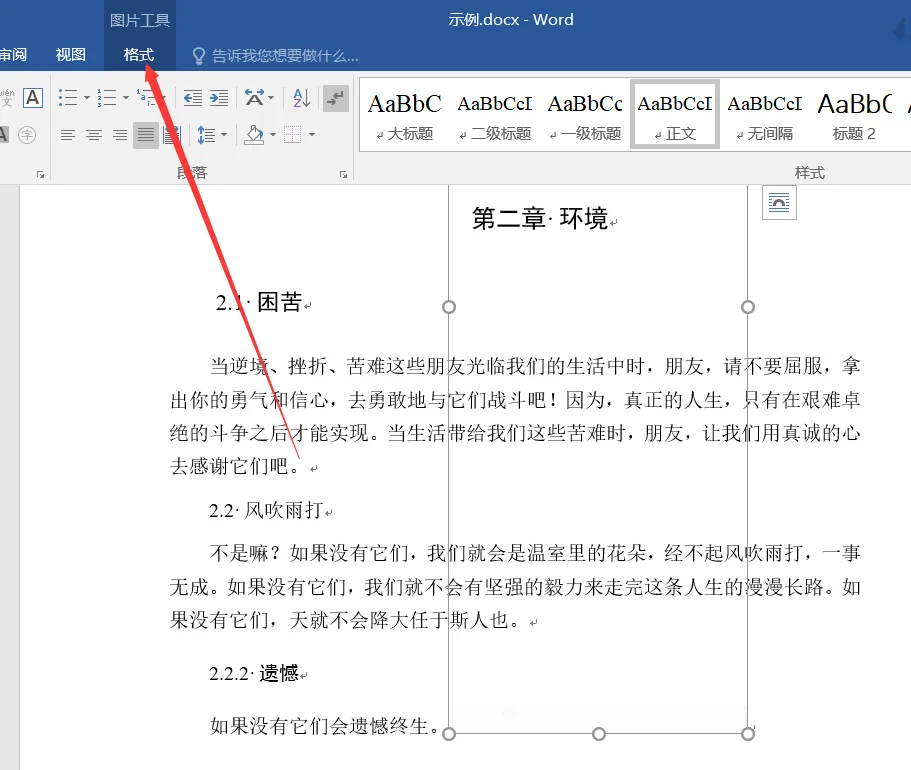This screenshot has height=770, width=911.
Task: Click the character border A icon
Action: [x=33, y=97]
